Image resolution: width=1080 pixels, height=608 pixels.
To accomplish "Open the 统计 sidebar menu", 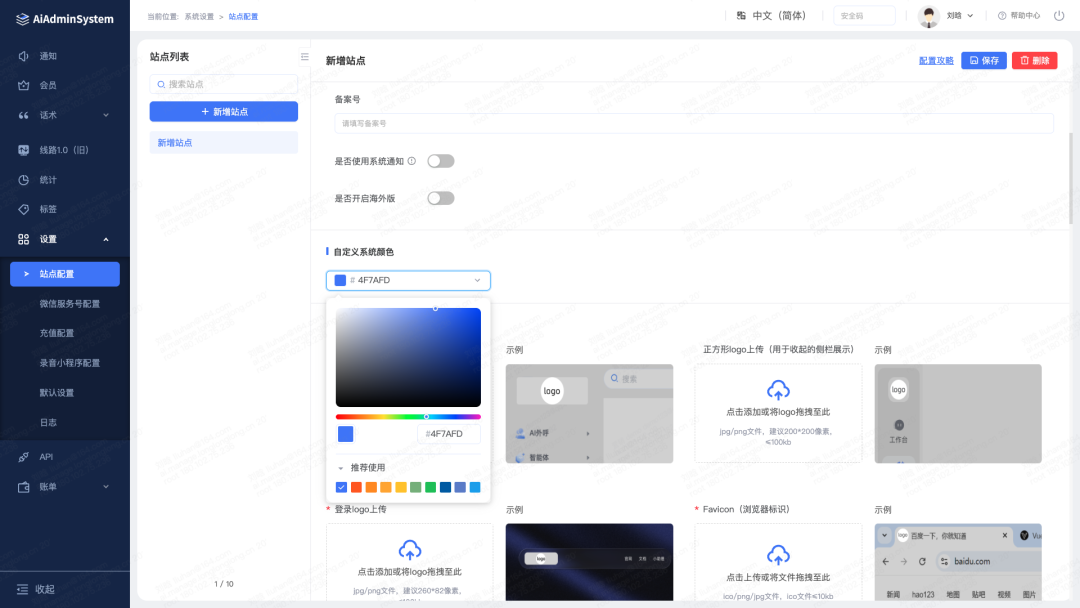I will [48, 180].
